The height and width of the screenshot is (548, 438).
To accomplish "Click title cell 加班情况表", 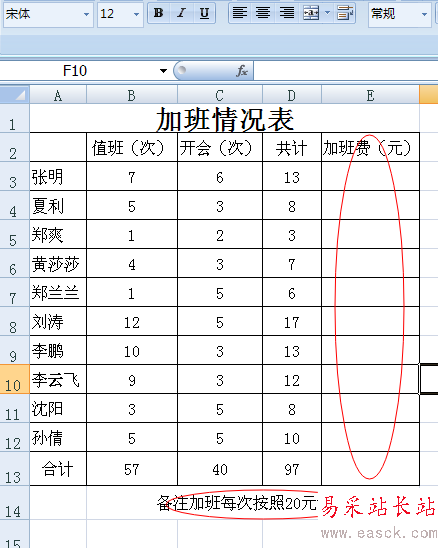I will tap(225, 118).
